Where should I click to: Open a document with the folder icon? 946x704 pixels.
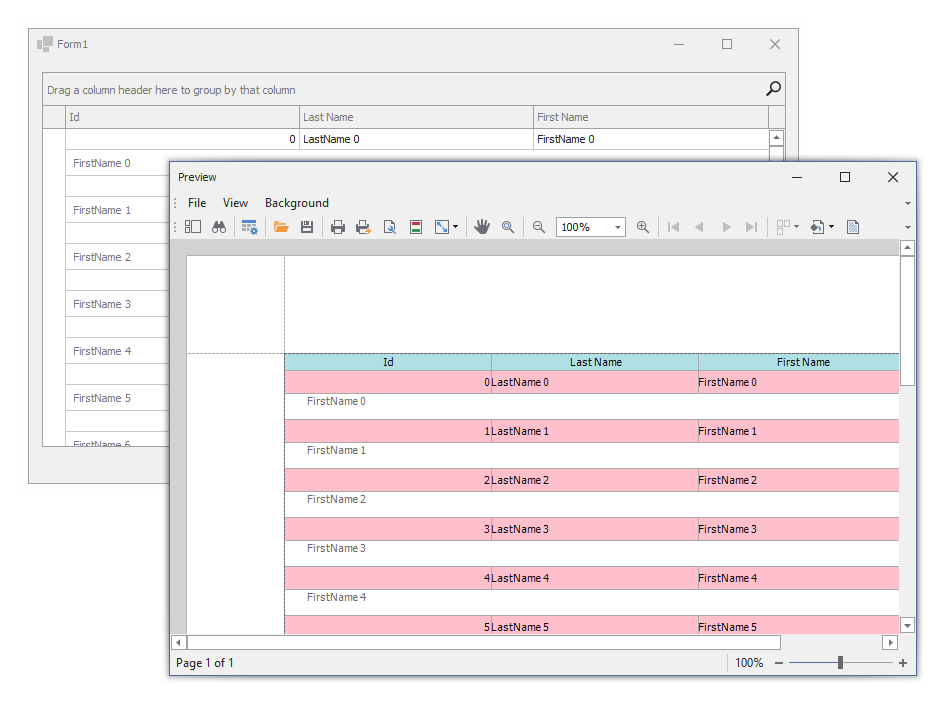[x=281, y=227]
